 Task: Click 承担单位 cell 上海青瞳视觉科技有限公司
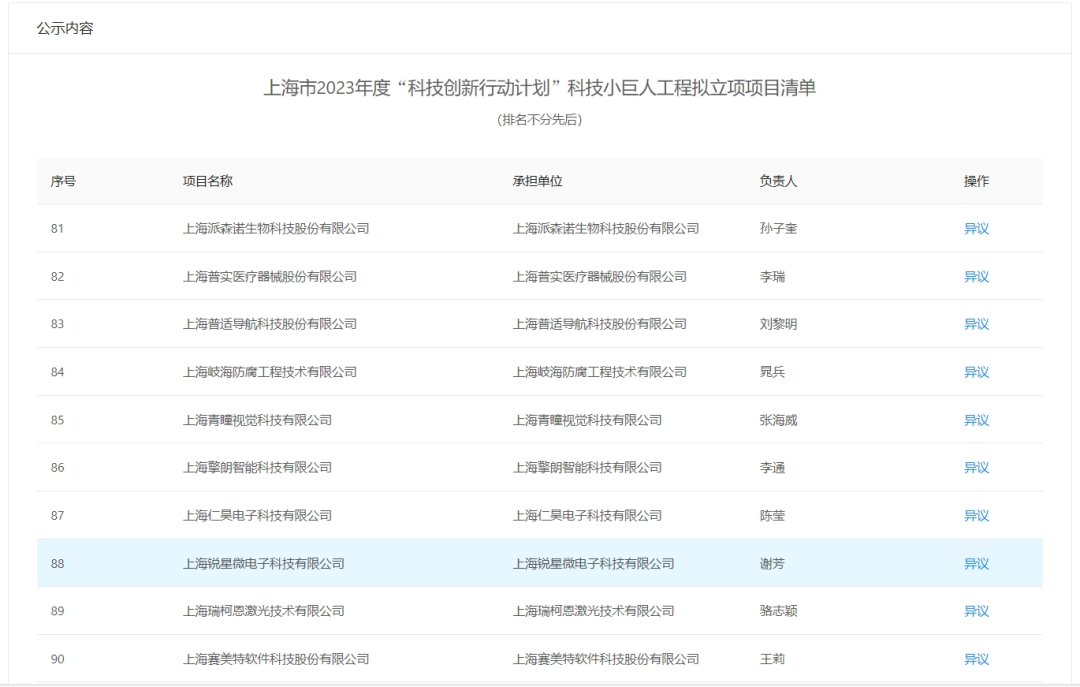click(587, 420)
